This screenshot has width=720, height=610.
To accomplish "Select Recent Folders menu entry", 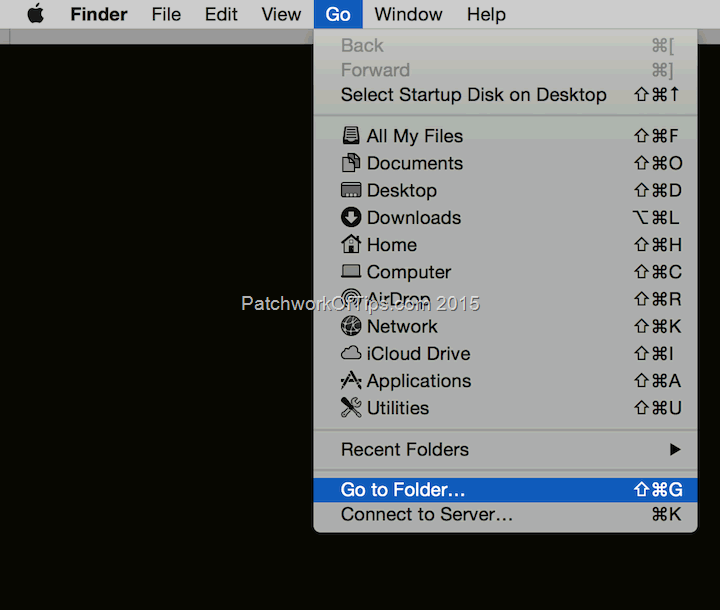I will (505, 449).
